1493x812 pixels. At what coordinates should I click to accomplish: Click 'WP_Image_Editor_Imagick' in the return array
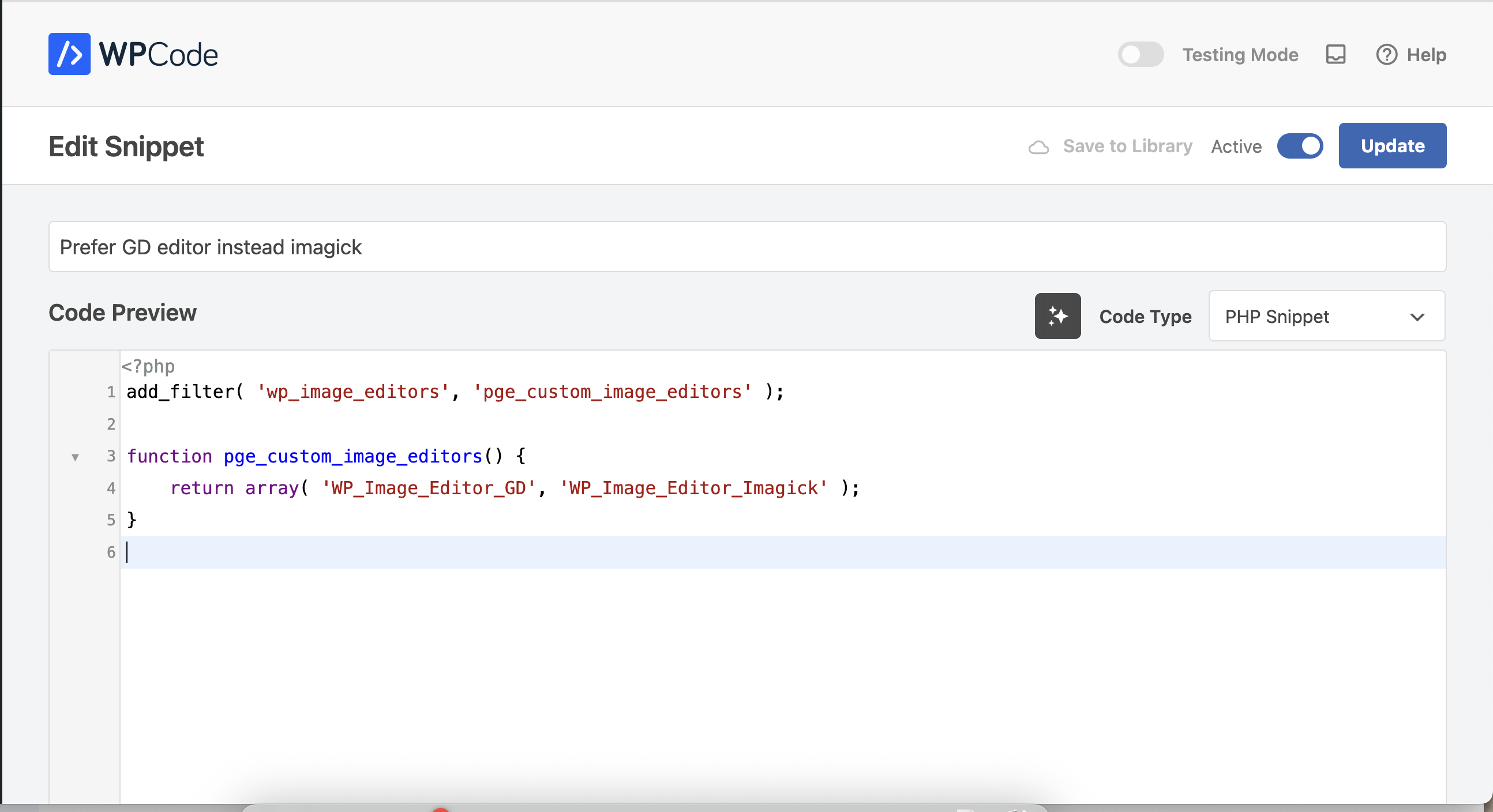(693, 488)
